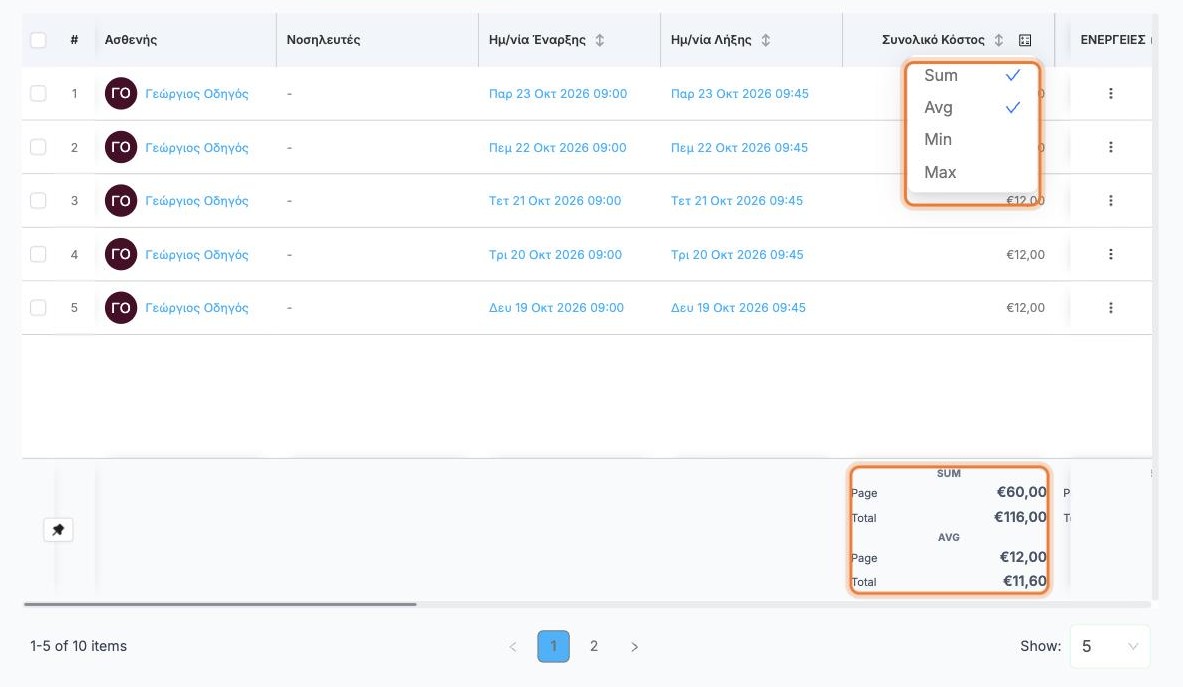Click end date Δευ 19 Οκτ 2026 09:45

click(x=739, y=308)
